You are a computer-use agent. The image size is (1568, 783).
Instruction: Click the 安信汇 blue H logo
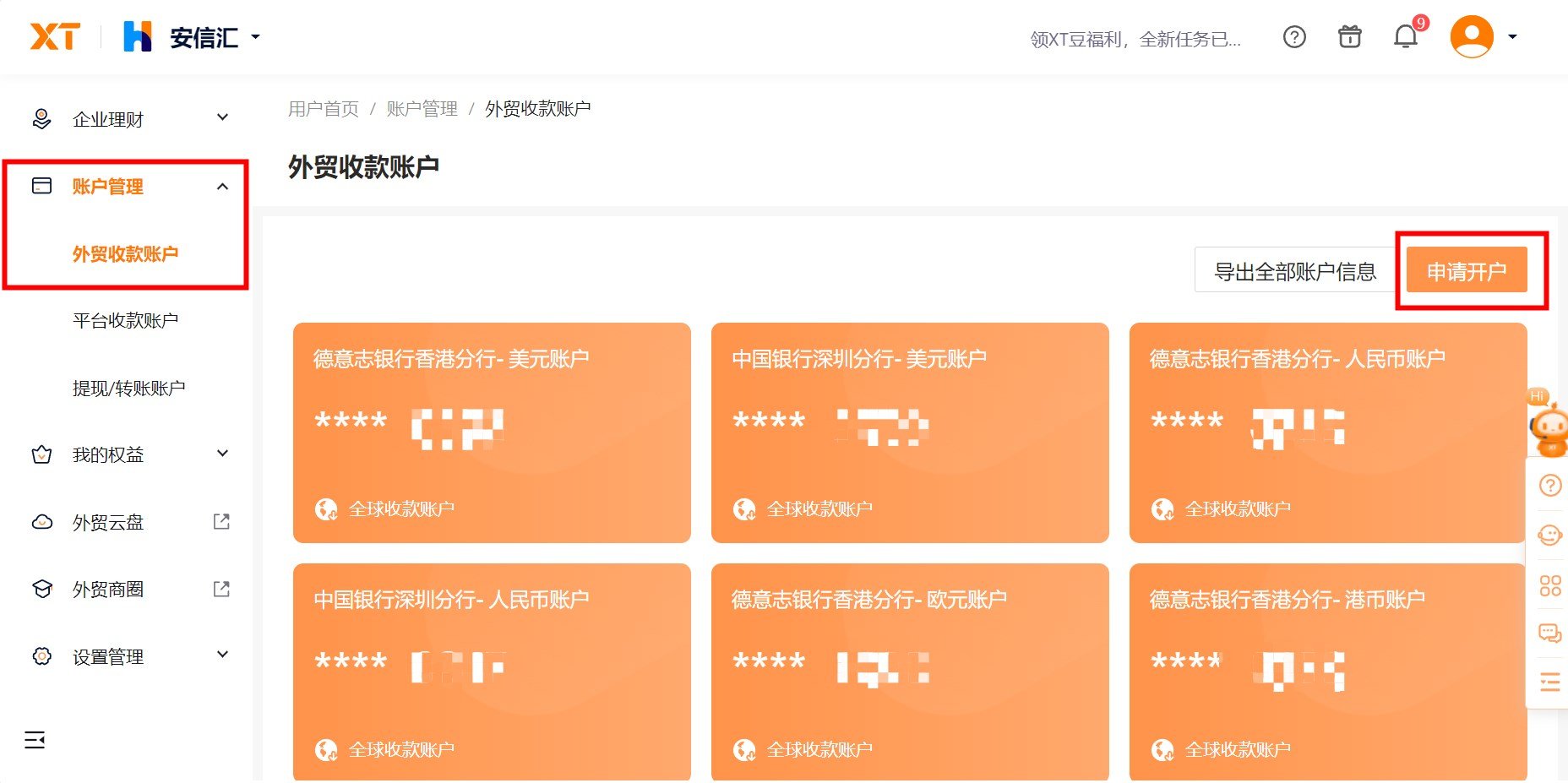pos(137,36)
